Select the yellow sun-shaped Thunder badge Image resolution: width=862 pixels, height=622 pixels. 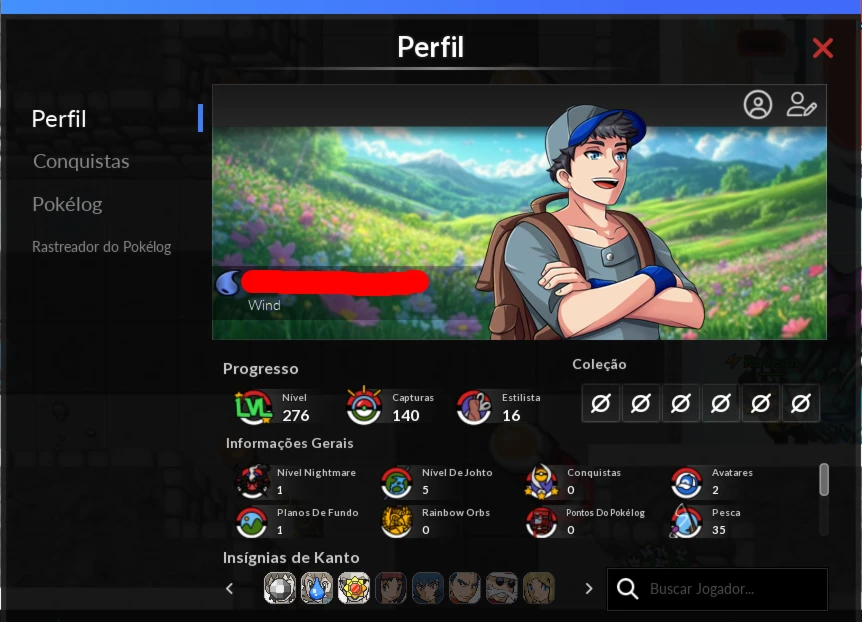click(353, 588)
